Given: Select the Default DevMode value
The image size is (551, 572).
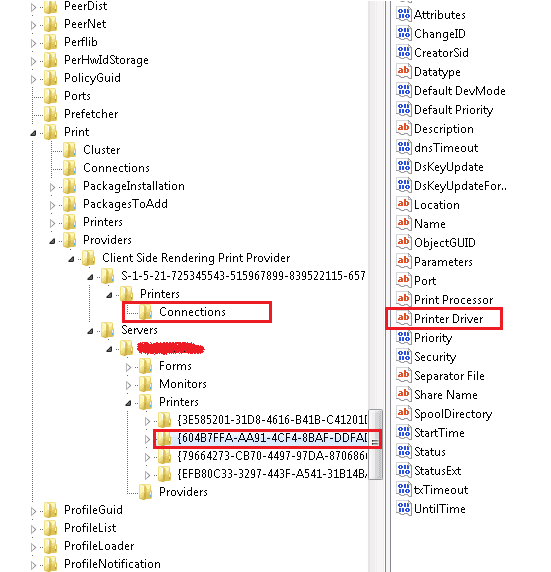Looking at the screenshot, I should pyautogui.click(x=460, y=90).
